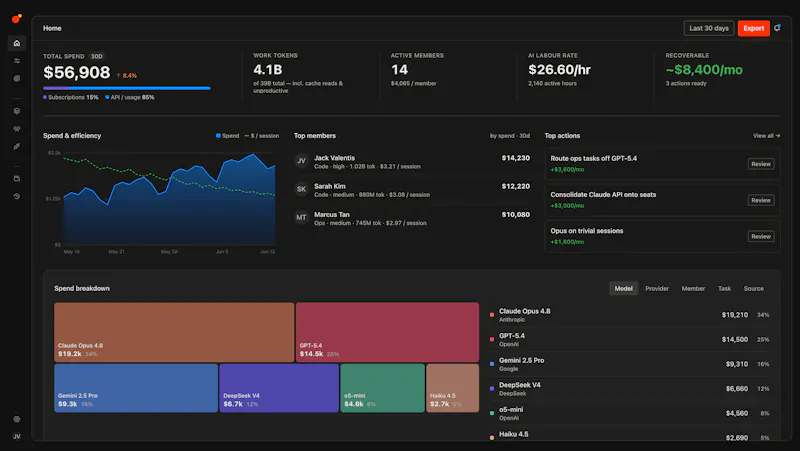This screenshot has width=800, height=451.
Task: Open the history clock icon in sidebar
Action: (x=17, y=196)
